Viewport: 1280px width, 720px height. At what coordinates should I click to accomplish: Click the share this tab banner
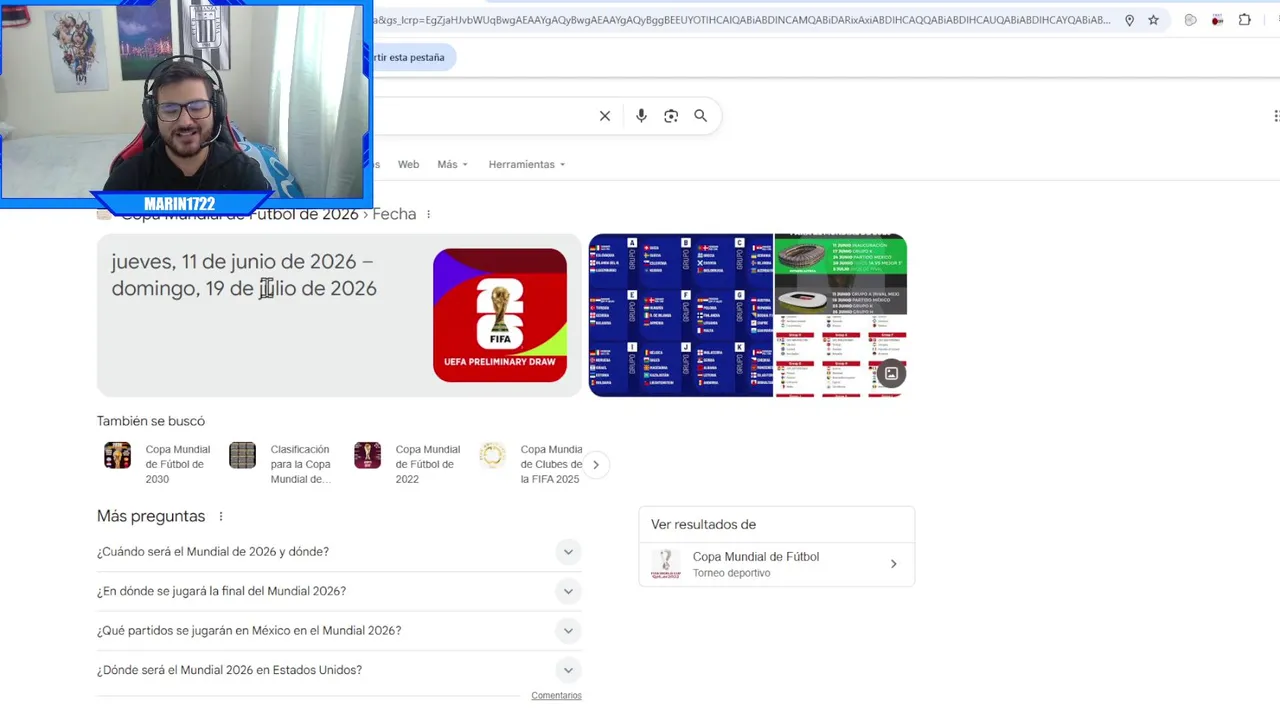[413, 57]
